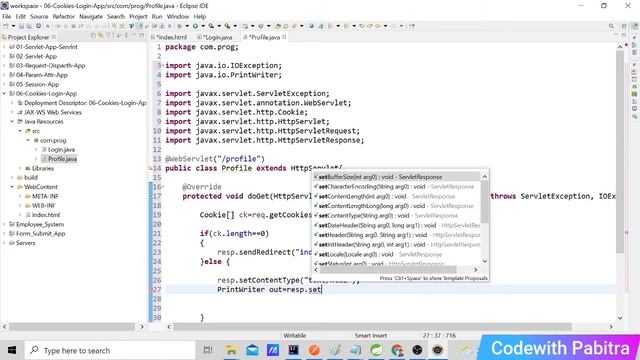The width and height of the screenshot is (640, 360).
Task: Expand the Libraries node
Action: click(20, 168)
